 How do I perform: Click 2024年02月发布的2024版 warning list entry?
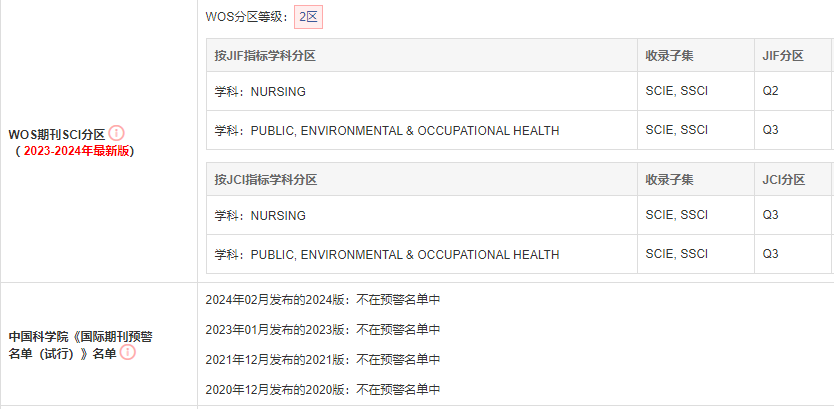(323, 300)
